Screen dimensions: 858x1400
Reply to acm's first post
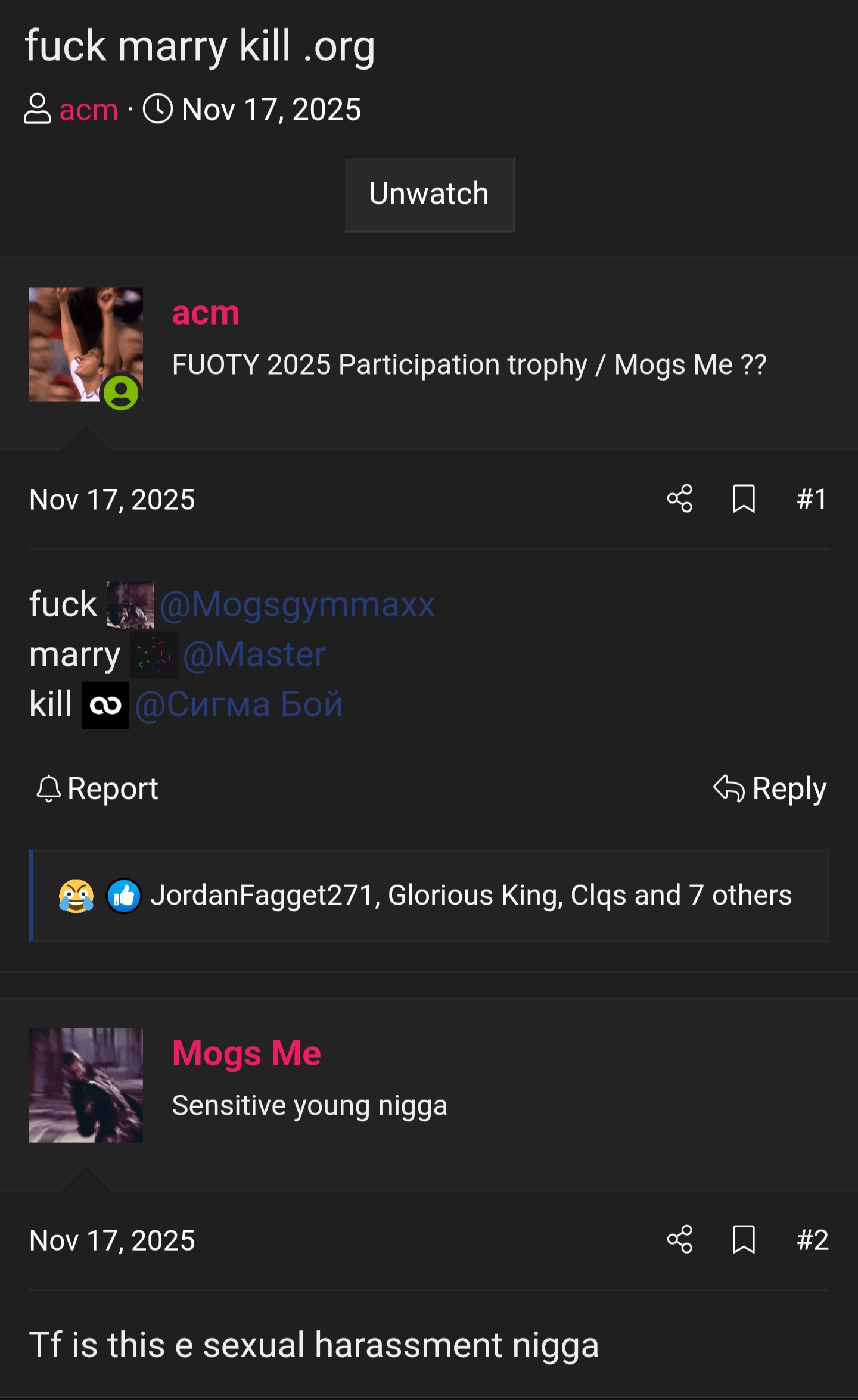click(x=770, y=789)
